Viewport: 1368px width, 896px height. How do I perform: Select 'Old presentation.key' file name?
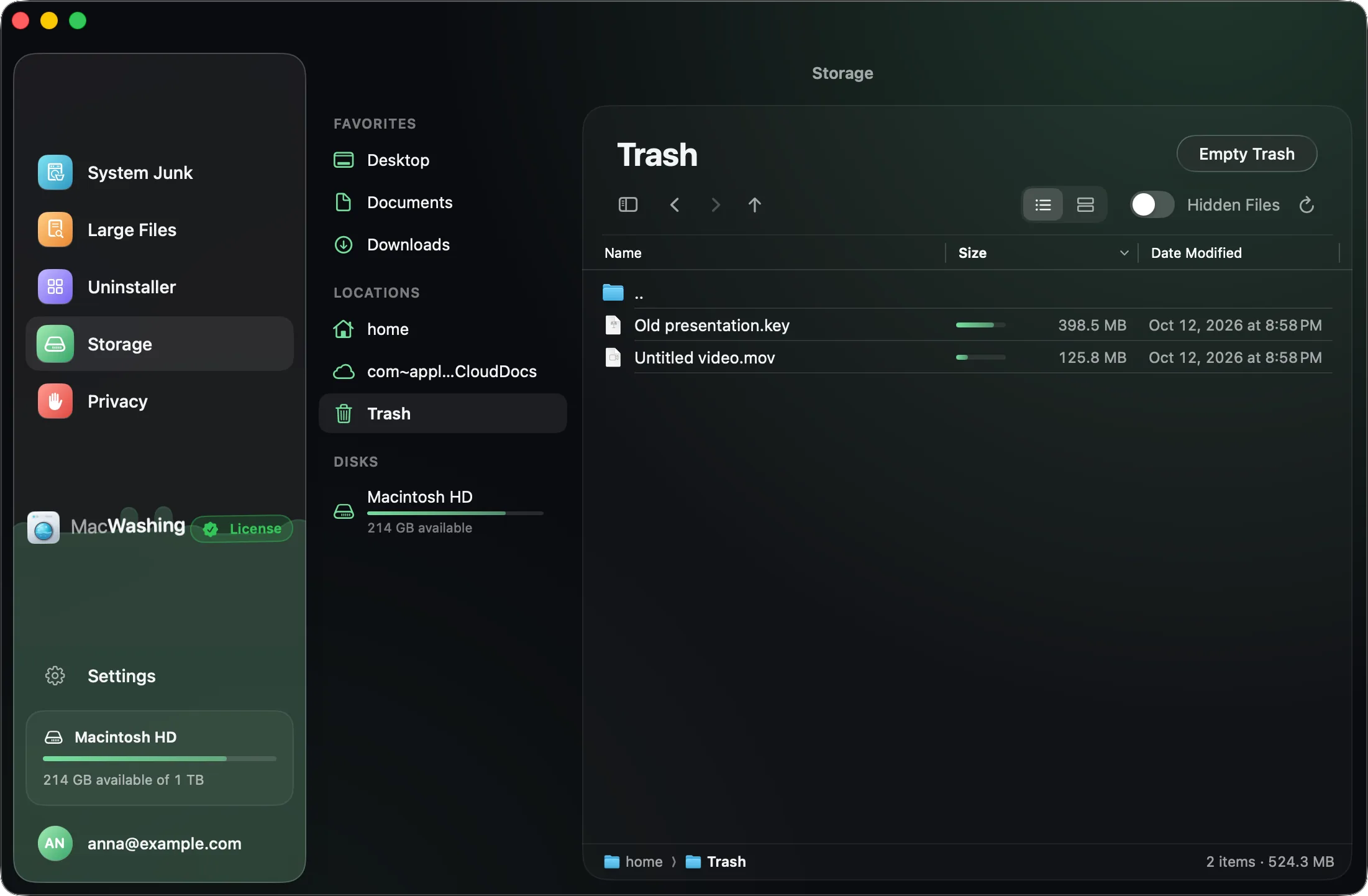pos(711,325)
